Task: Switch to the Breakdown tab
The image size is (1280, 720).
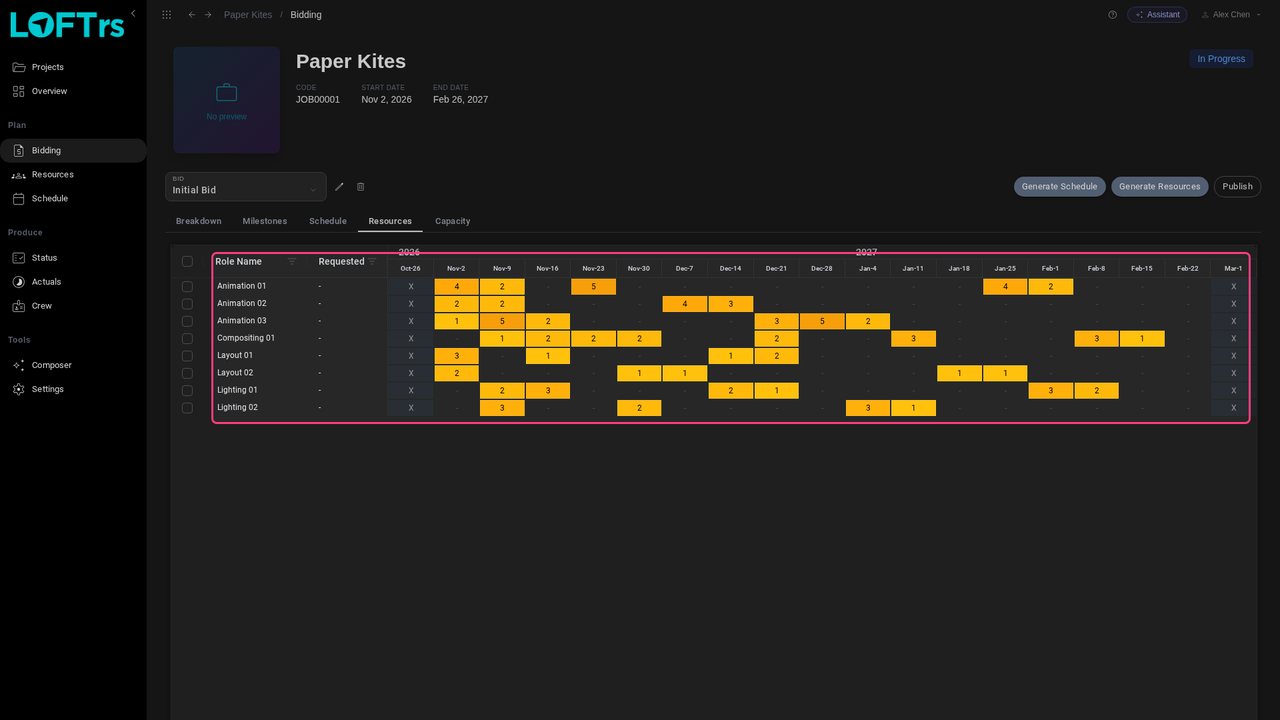Action: [199, 221]
